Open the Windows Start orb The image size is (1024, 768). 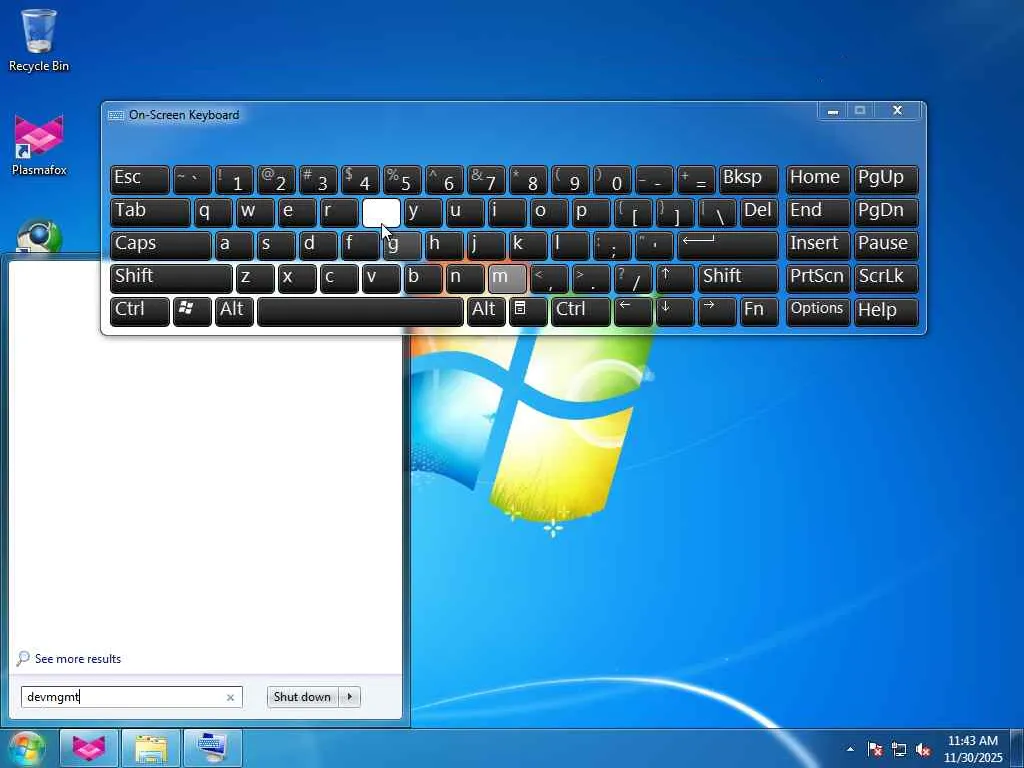pyautogui.click(x=27, y=748)
